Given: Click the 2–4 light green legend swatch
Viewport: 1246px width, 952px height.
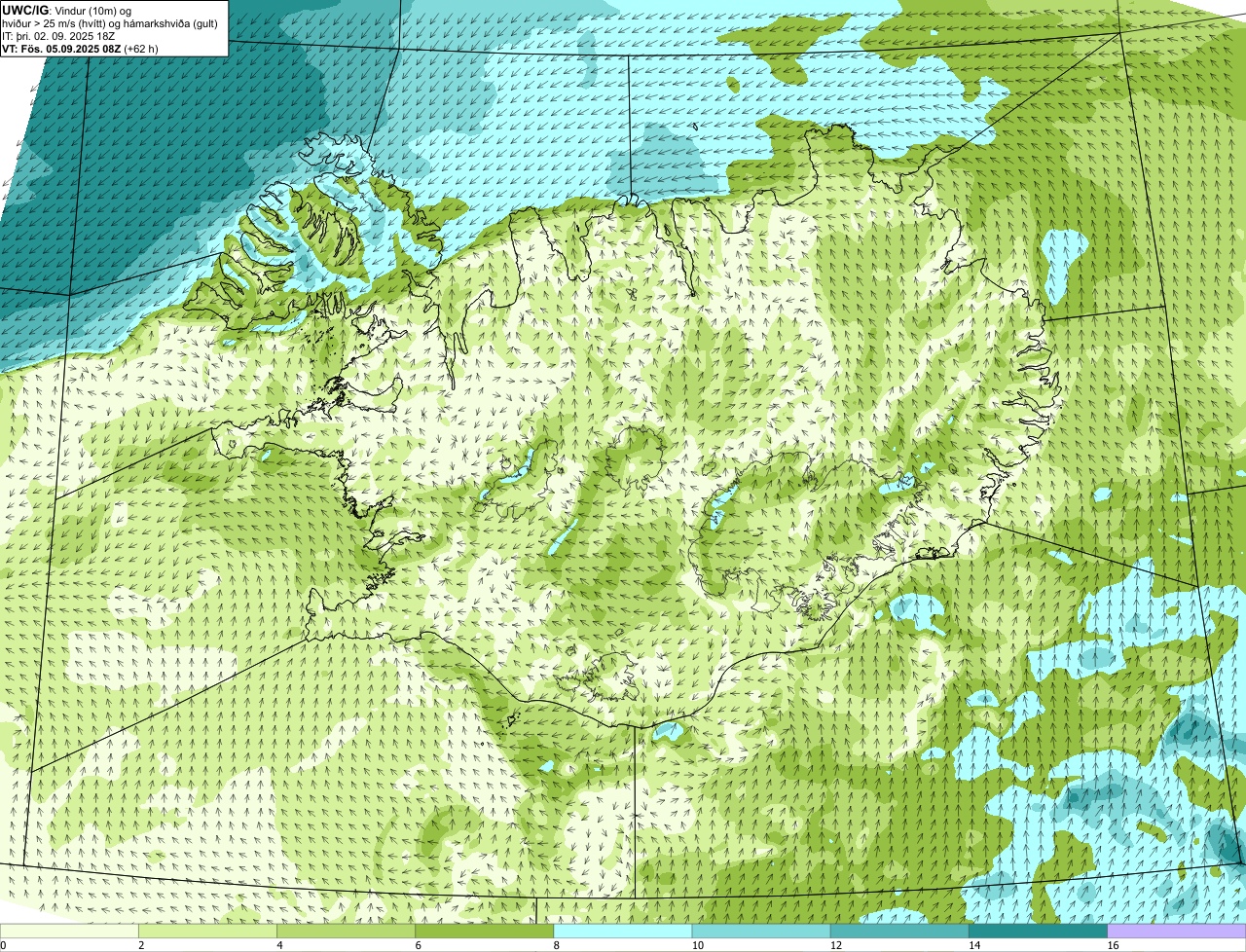Looking at the screenshot, I should pyautogui.click(x=207, y=932).
